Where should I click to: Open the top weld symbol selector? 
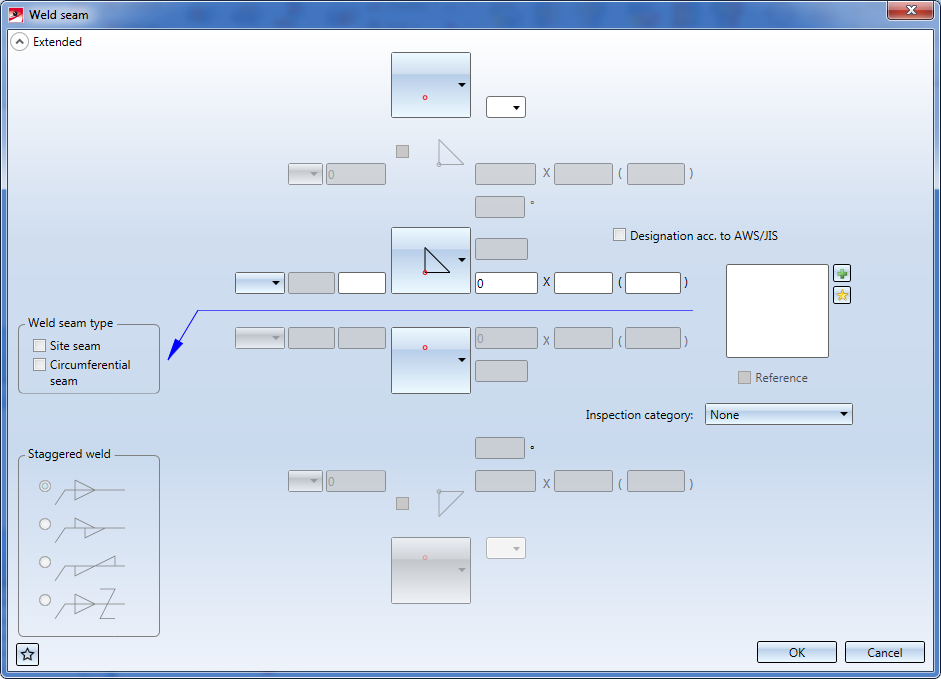pyautogui.click(x=431, y=85)
